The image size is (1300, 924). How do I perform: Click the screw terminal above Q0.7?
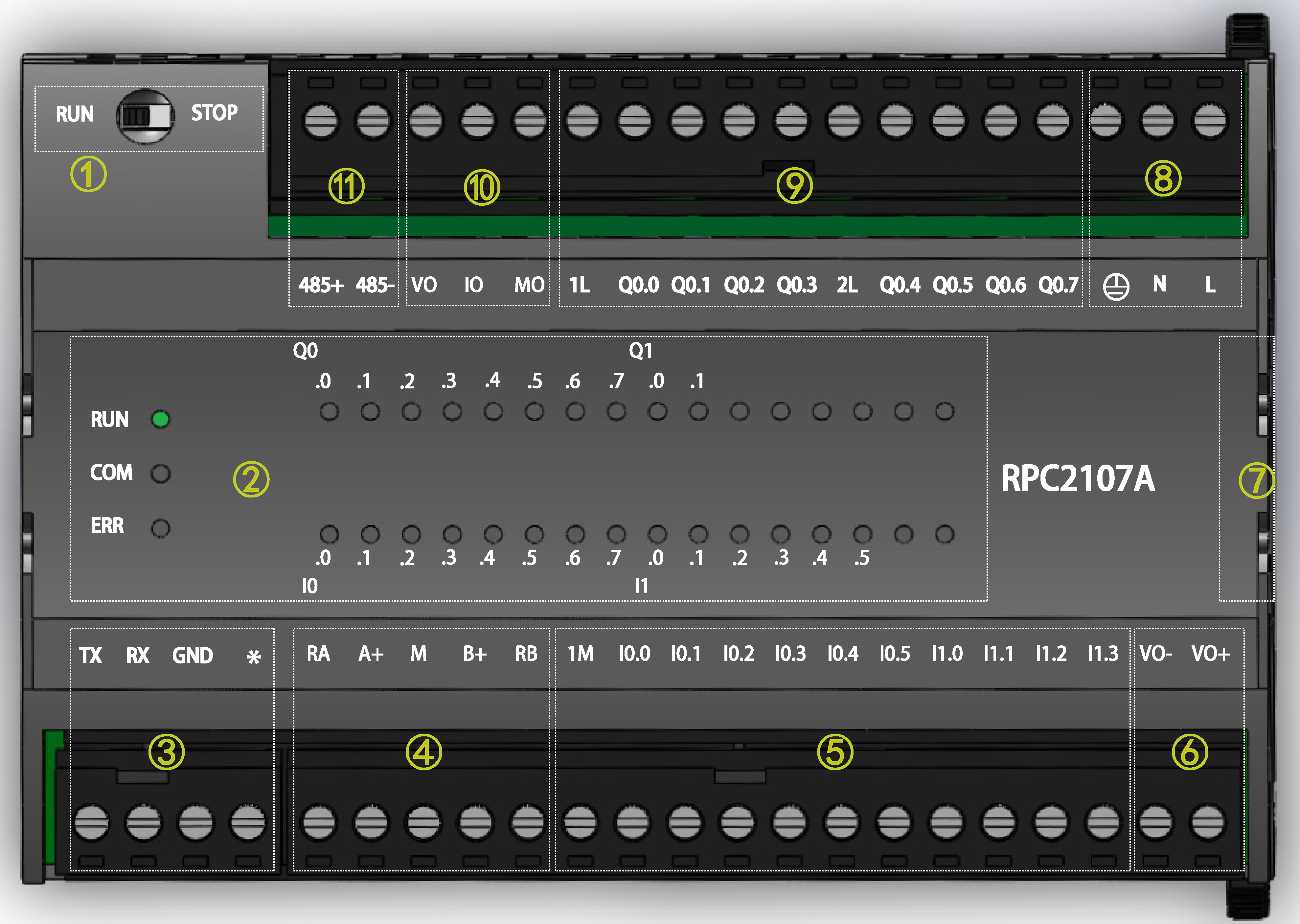click(x=1053, y=121)
